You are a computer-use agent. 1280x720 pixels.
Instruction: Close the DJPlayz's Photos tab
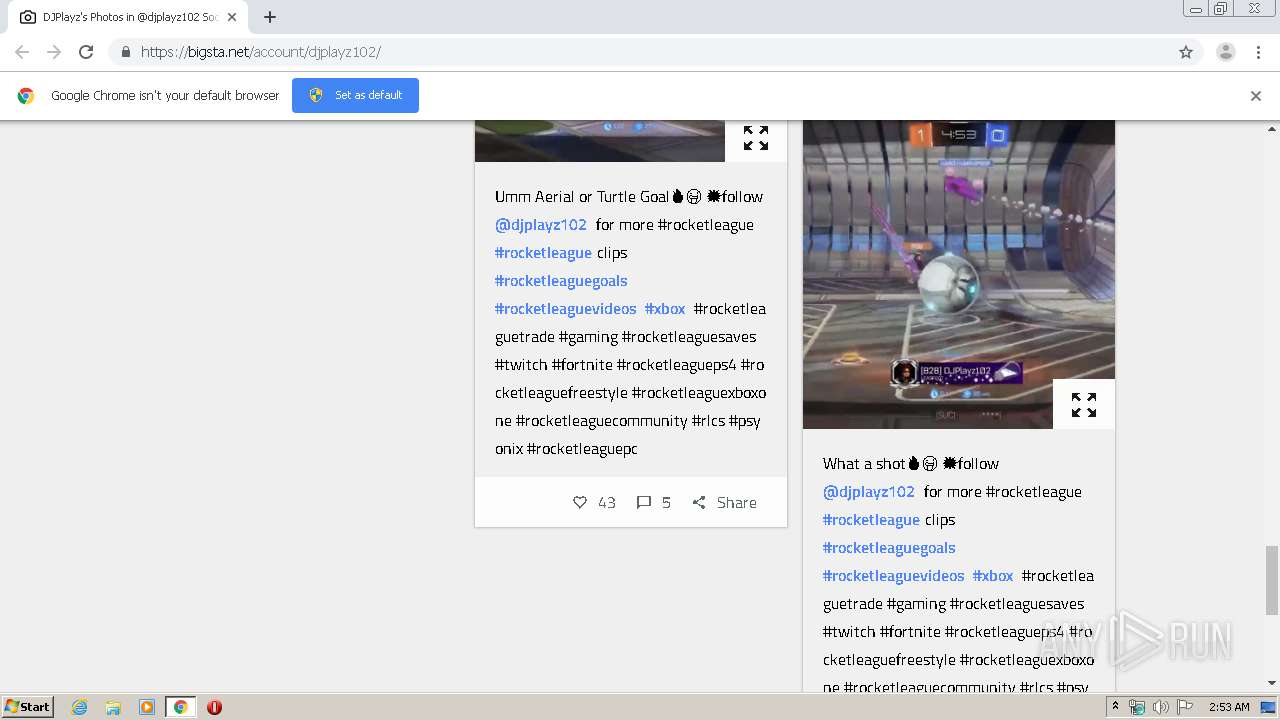point(232,17)
